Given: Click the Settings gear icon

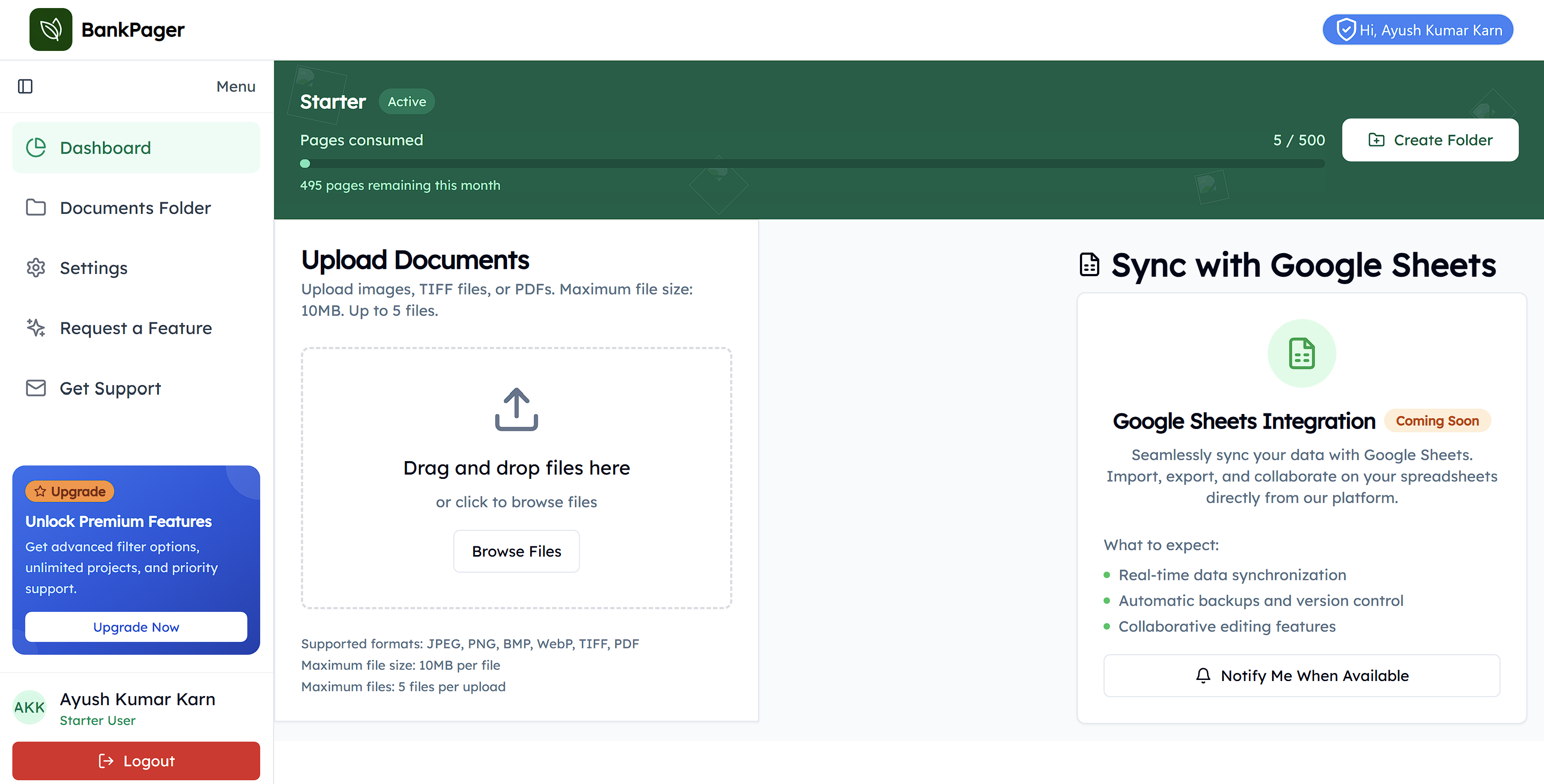Looking at the screenshot, I should click(x=36, y=268).
